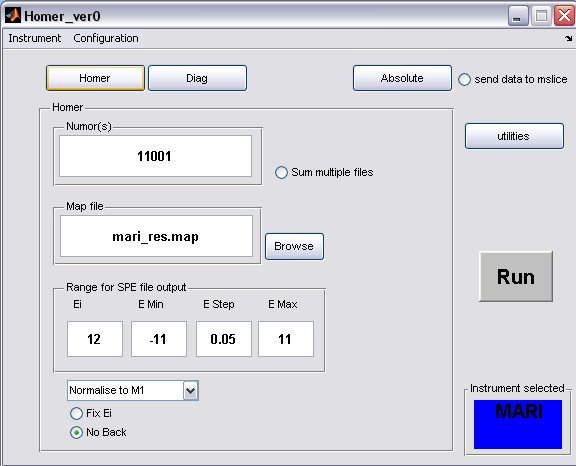Expand the Normalise to M1 dropdown arrow

pyautogui.click(x=191, y=391)
